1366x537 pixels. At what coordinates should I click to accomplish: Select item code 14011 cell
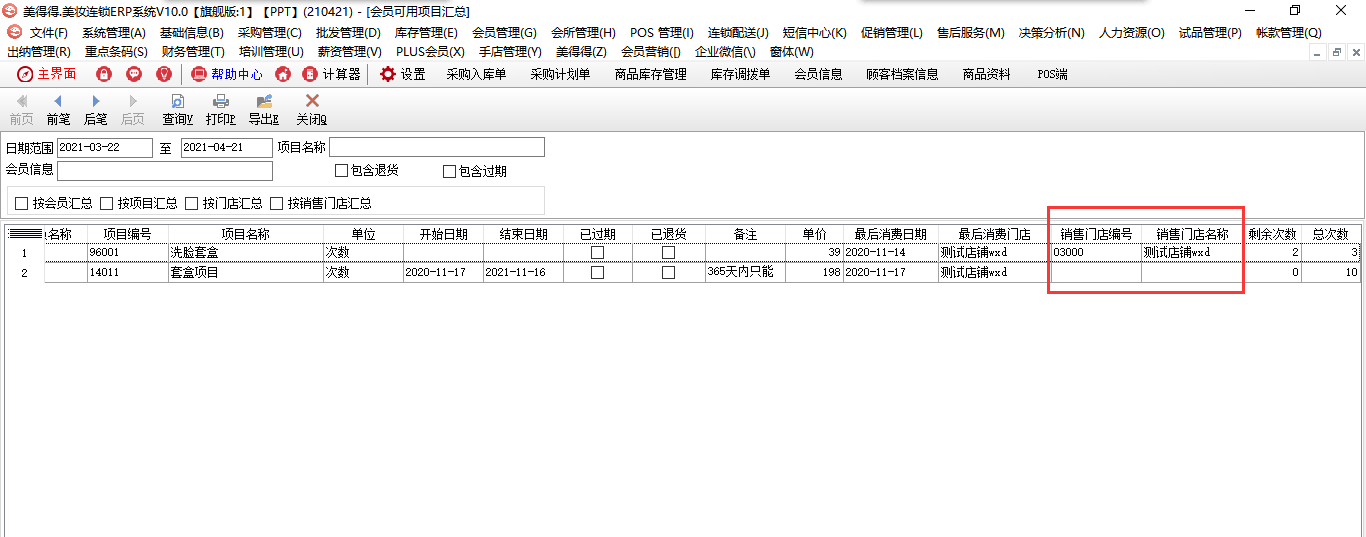coord(127,272)
